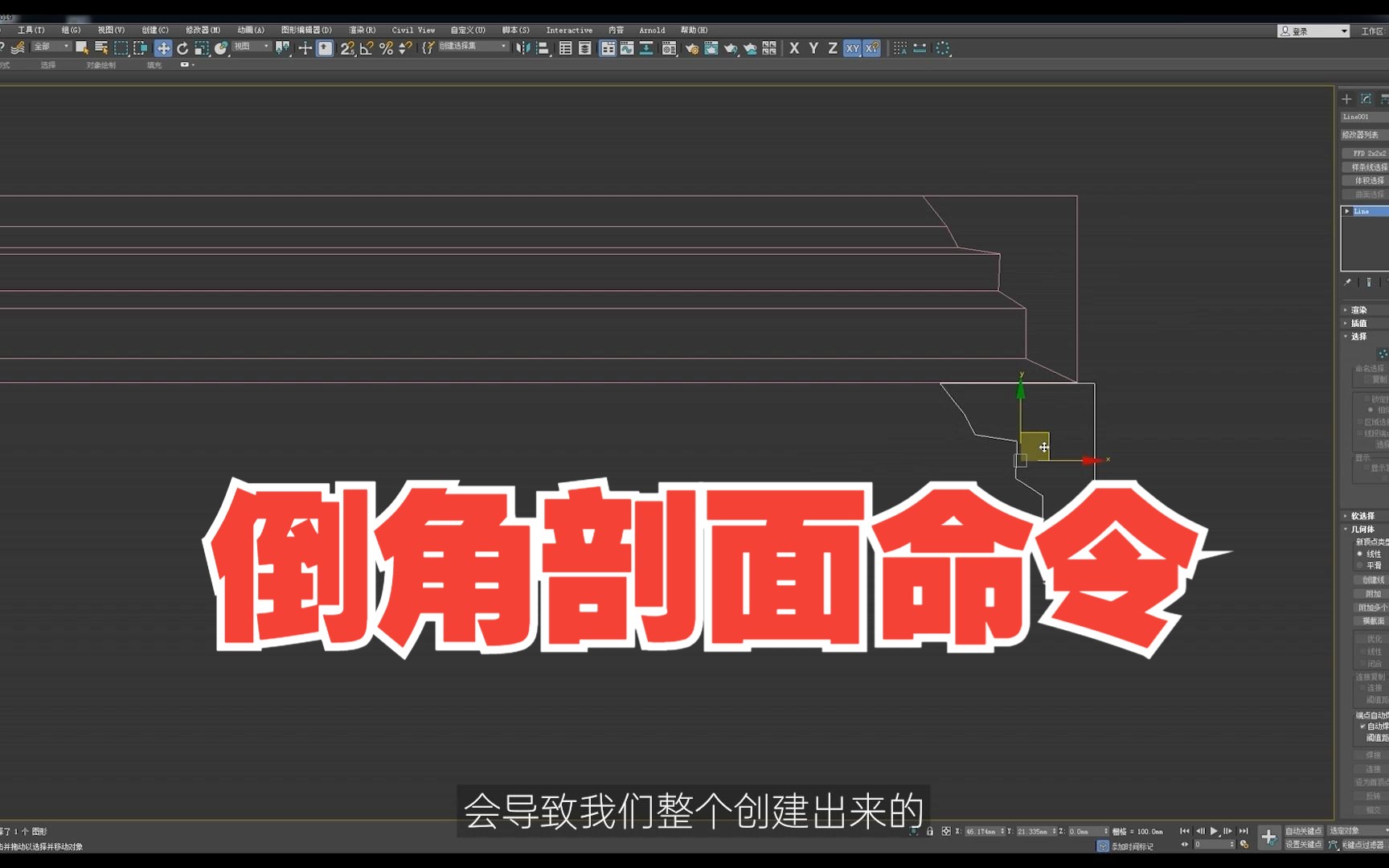This screenshot has width=1389, height=868.
Task: Open the Arnold menu
Action: (651, 30)
